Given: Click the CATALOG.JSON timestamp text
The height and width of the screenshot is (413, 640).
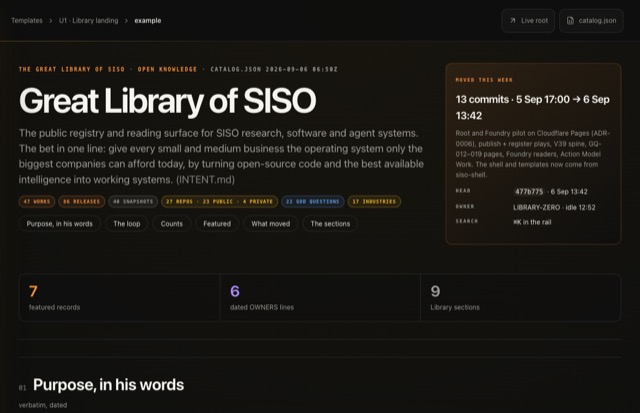Looking at the screenshot, I should pyautogui.click(x=274, y=69).
